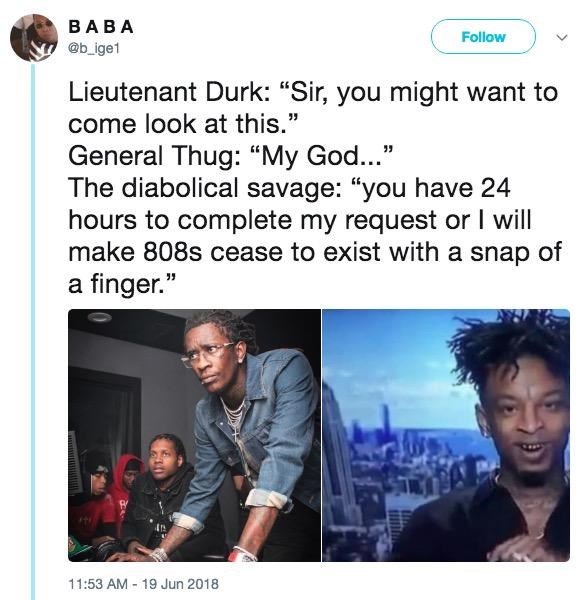Click the 'diabolical savage' text line
This screenshot has height=600, width=585.
click(289, 188)
